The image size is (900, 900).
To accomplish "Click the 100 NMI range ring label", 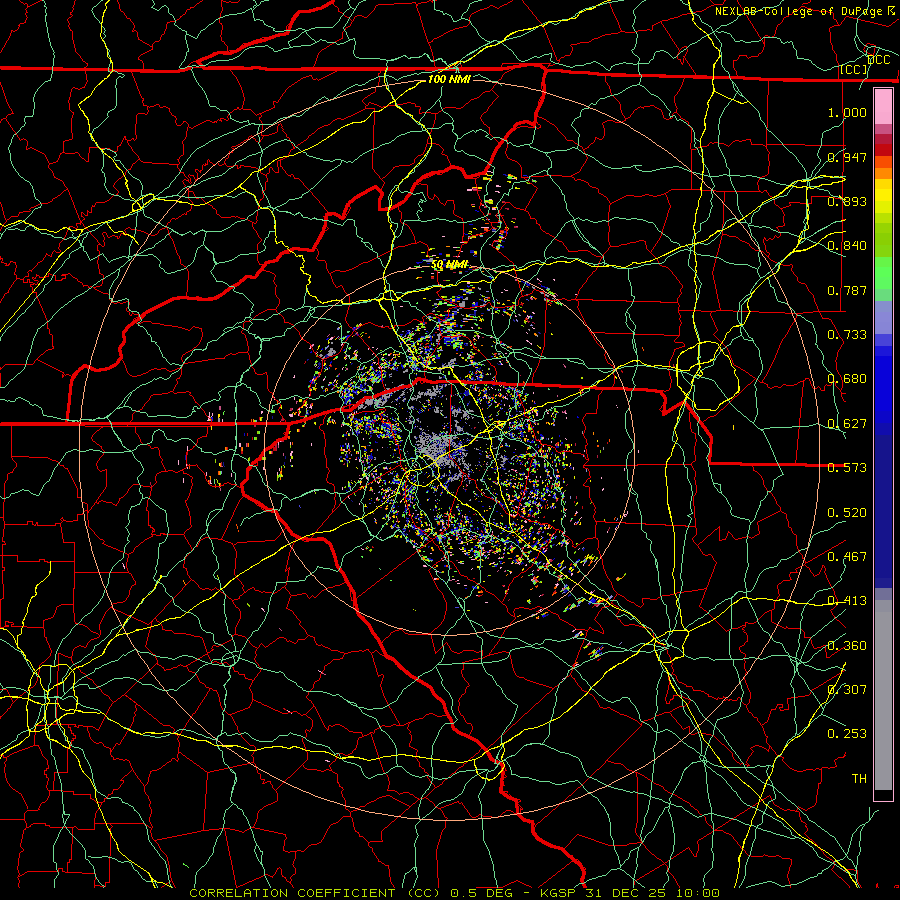I will coord(449,79).
